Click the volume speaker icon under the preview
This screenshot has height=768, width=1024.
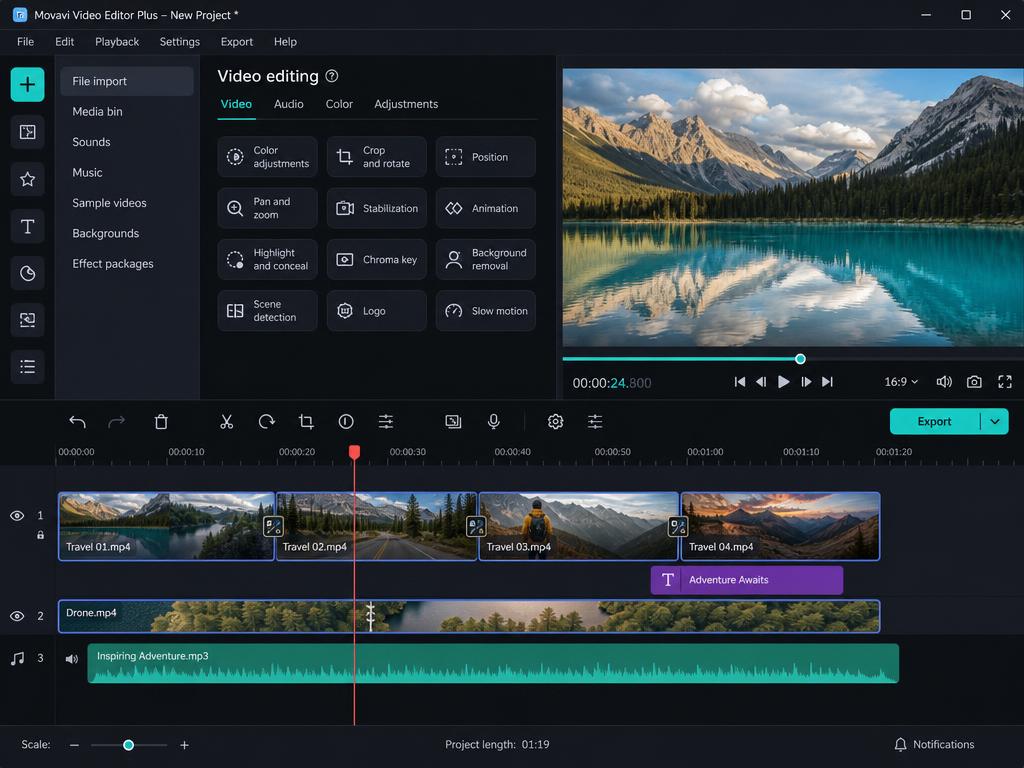click(944, 382)
